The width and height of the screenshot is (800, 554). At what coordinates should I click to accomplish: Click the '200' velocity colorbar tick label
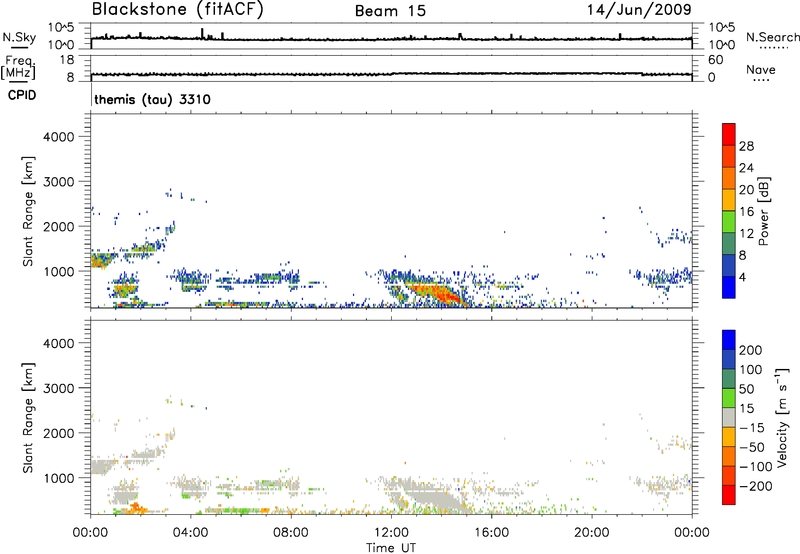tap(751, 350)
